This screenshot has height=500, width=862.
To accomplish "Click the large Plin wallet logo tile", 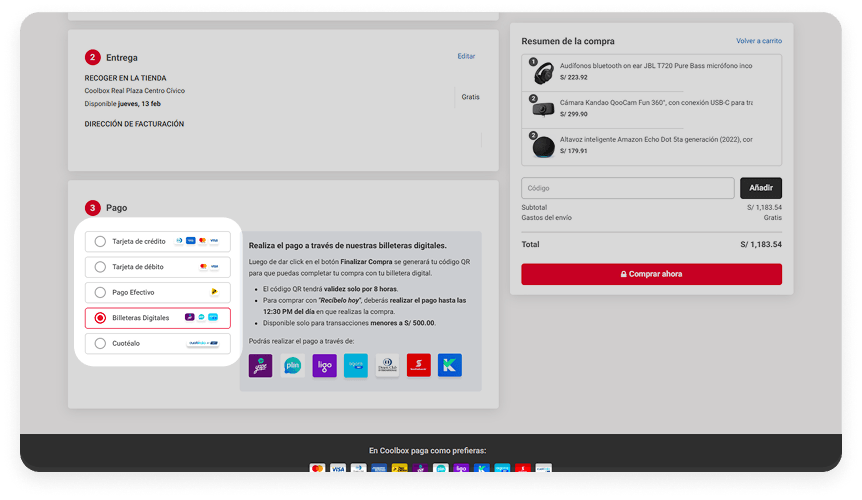I will 292,365.
